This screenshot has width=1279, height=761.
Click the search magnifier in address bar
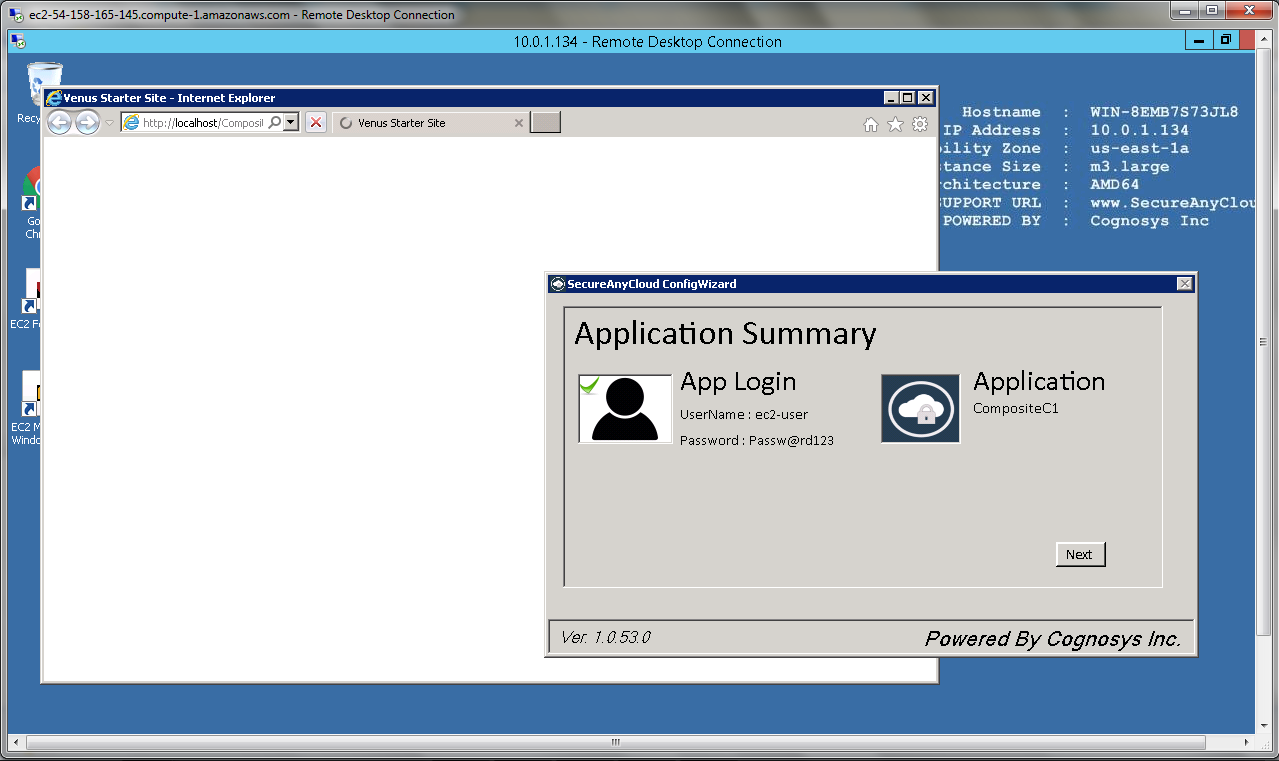[275, 122]
